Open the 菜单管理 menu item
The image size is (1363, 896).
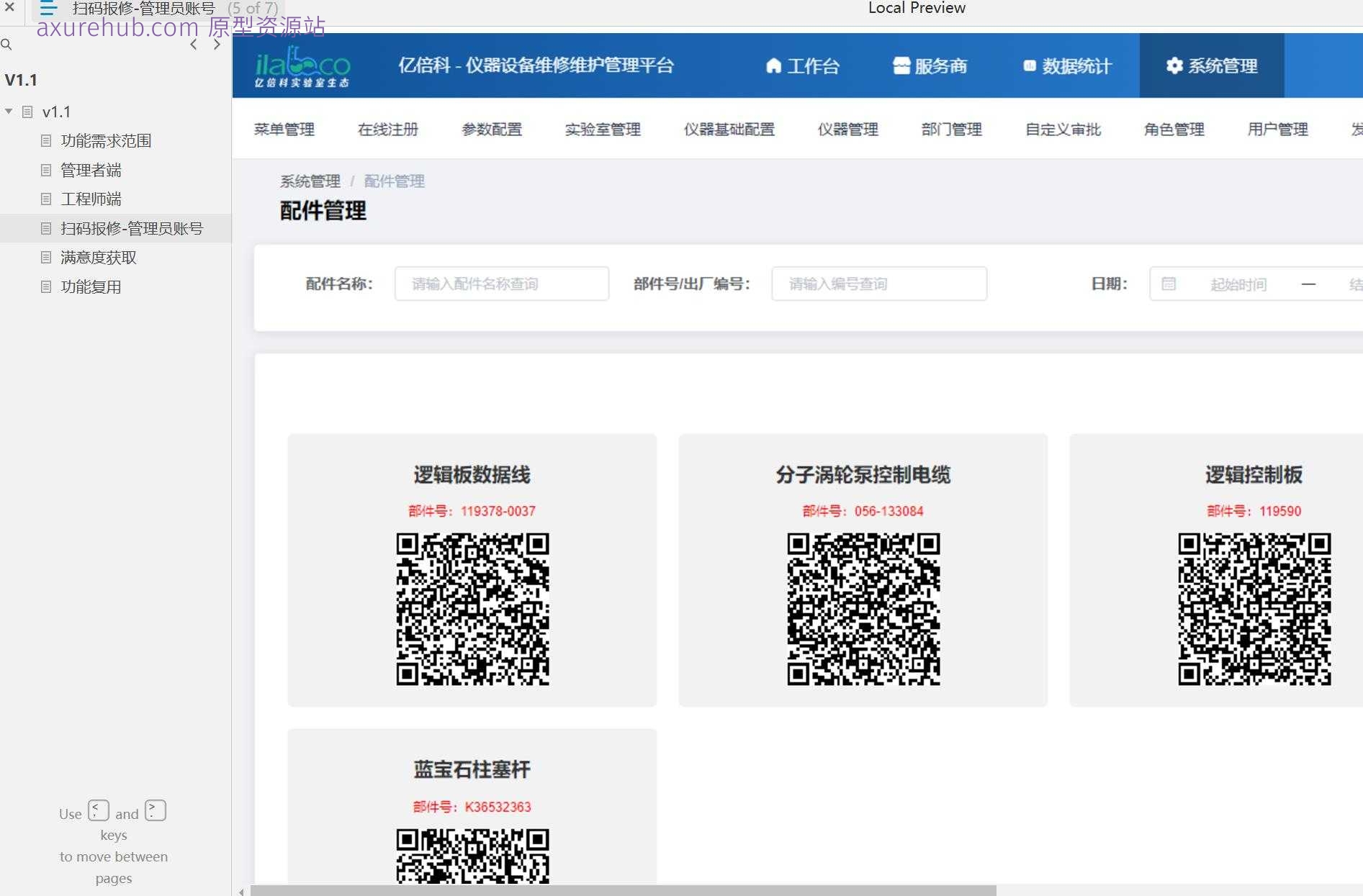(284, 130)
